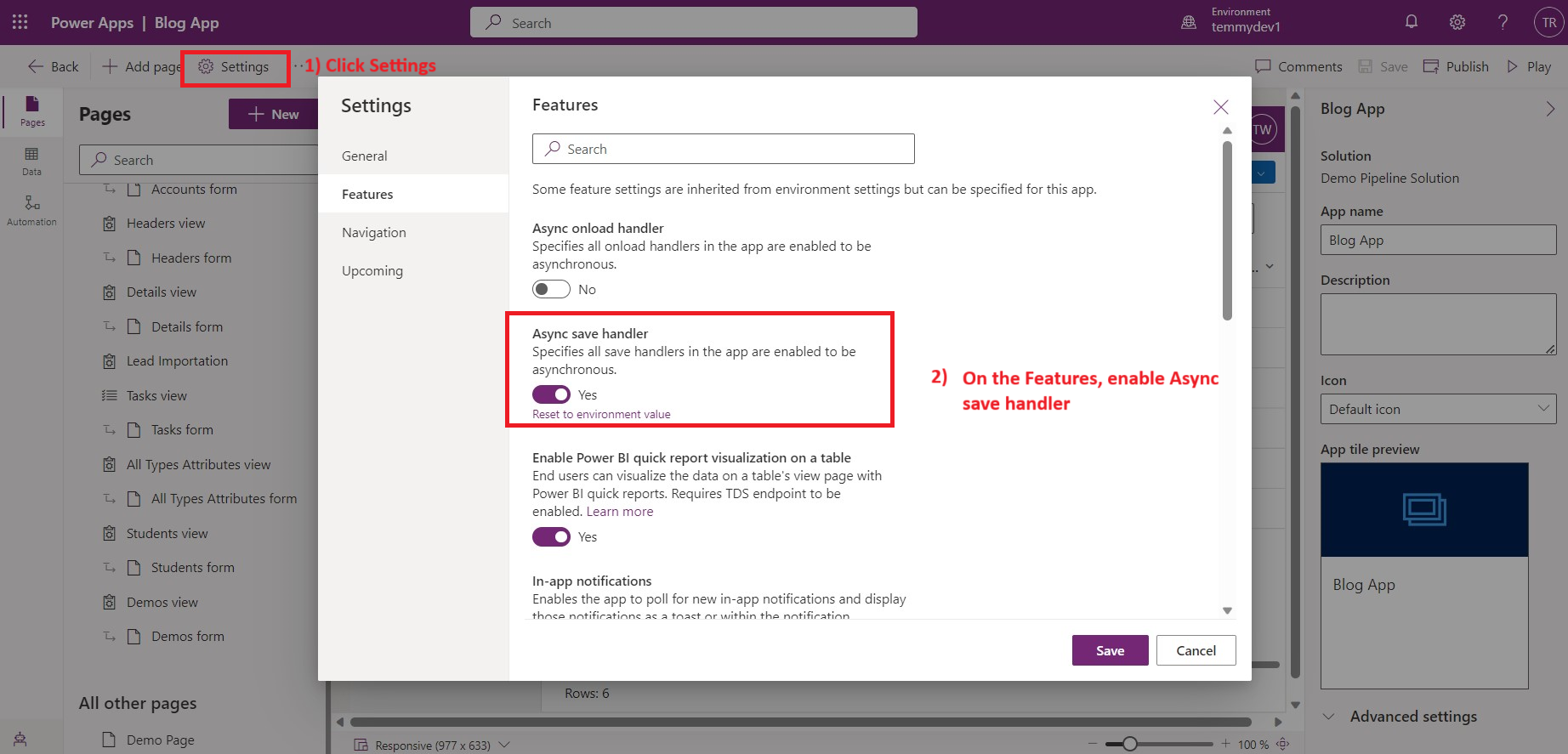Click the top Power Apps search bar
This screenshot has height=754, width=1568.
694,22
